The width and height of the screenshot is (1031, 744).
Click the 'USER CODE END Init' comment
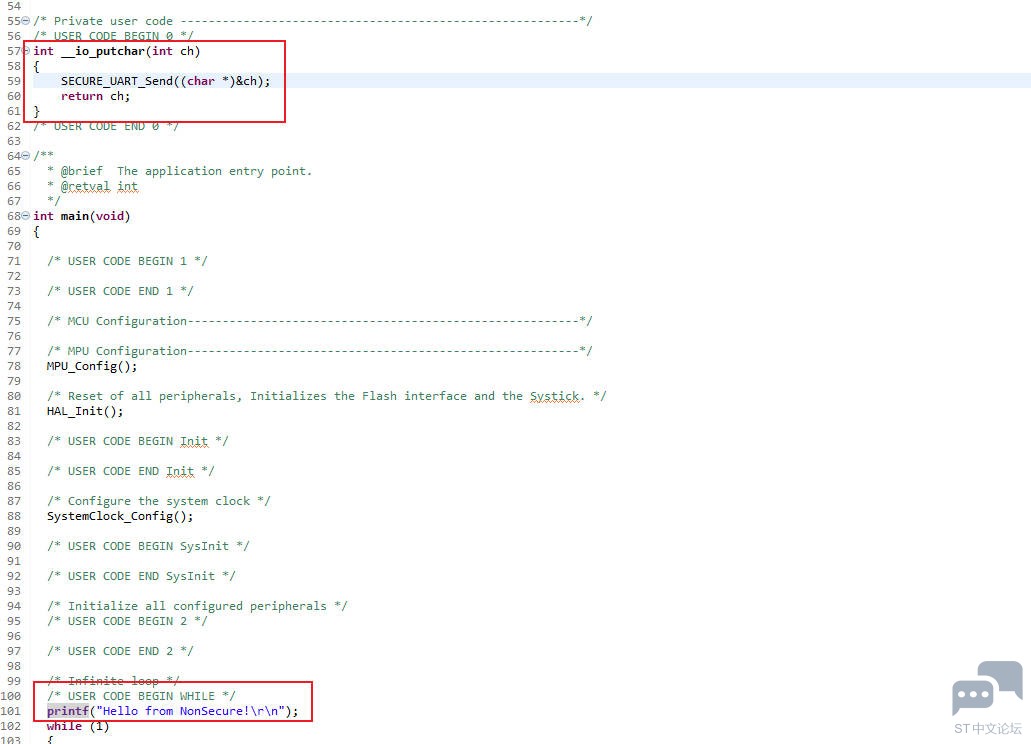click(x=131, y=471)
